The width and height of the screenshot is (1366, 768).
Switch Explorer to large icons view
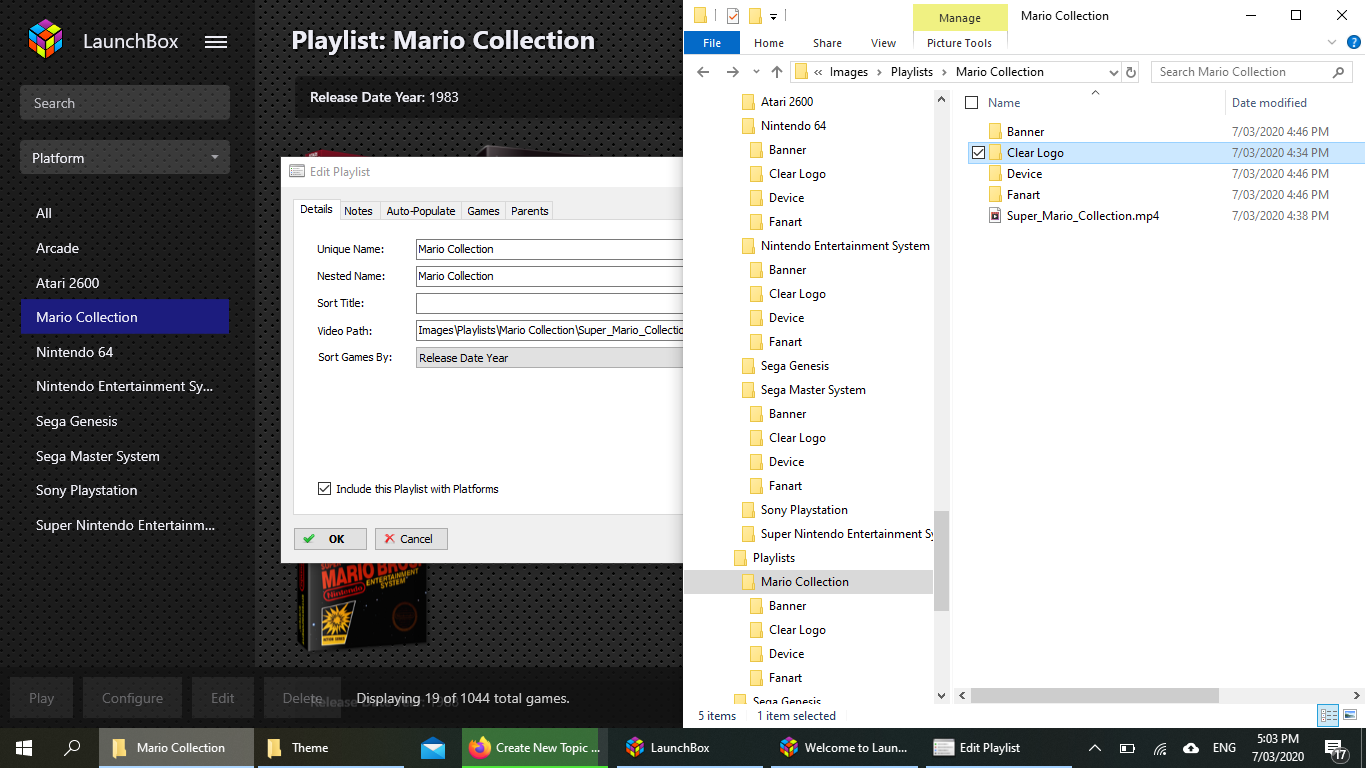point(1350,715)
